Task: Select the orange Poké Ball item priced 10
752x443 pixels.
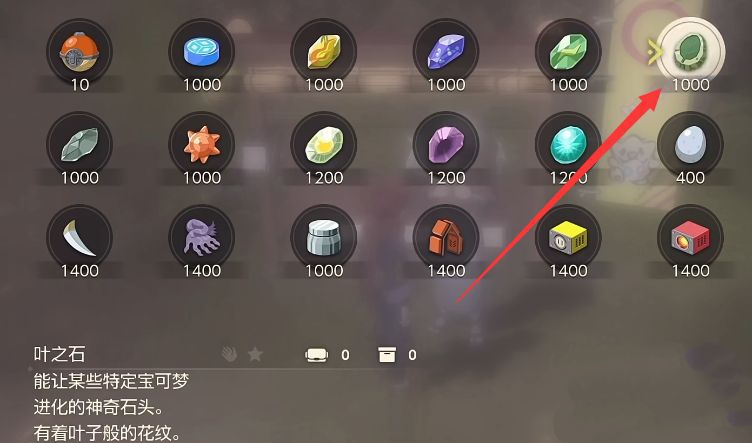Action: [80, 52]
